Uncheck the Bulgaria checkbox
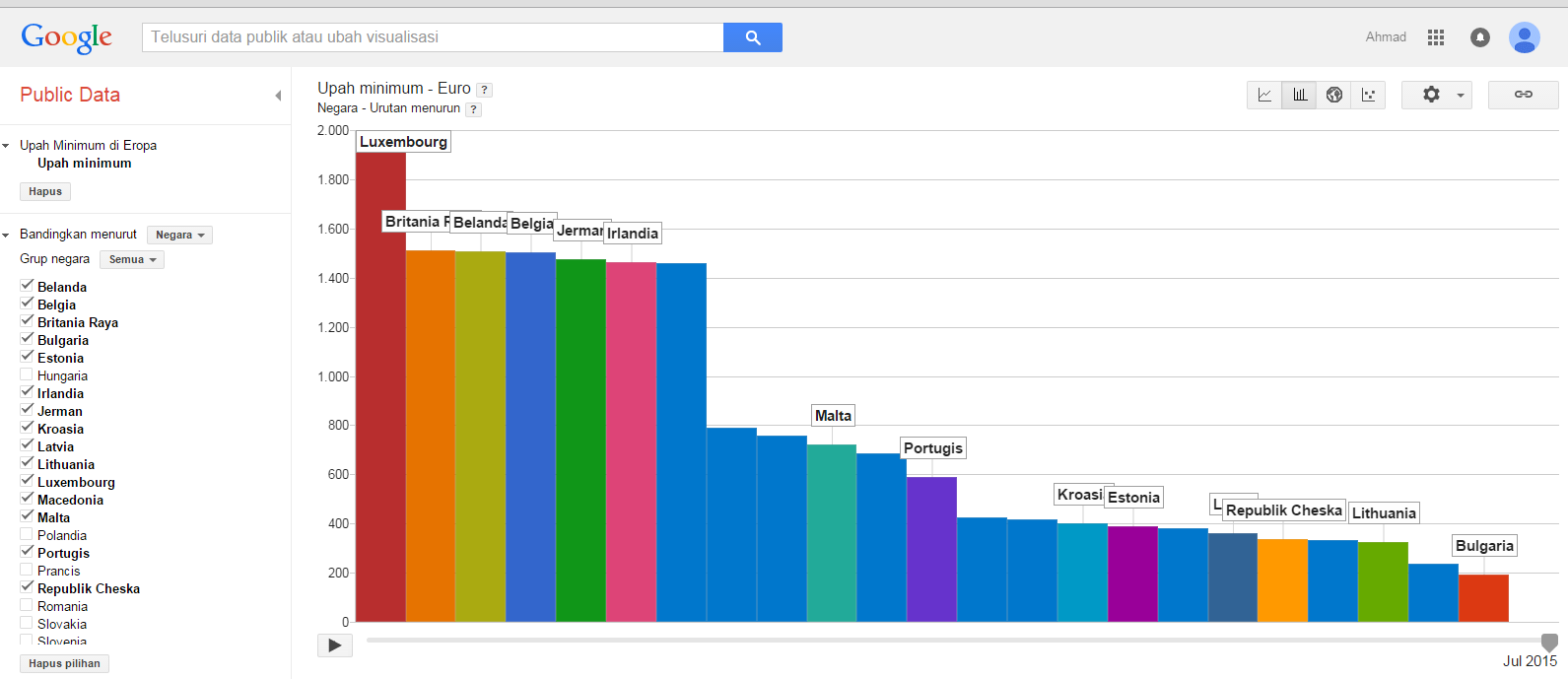This screenshot has height=679, width=1568. [x=27, y=339]
